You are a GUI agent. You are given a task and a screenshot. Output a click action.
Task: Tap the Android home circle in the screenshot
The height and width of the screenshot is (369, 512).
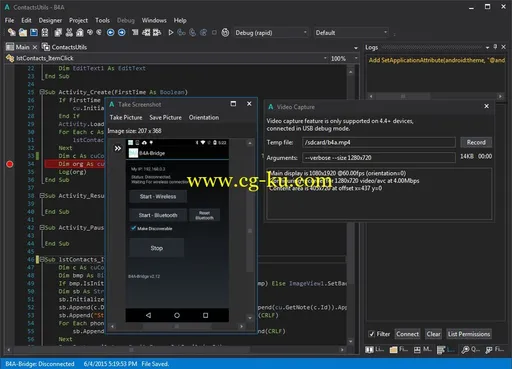(177, 315)
